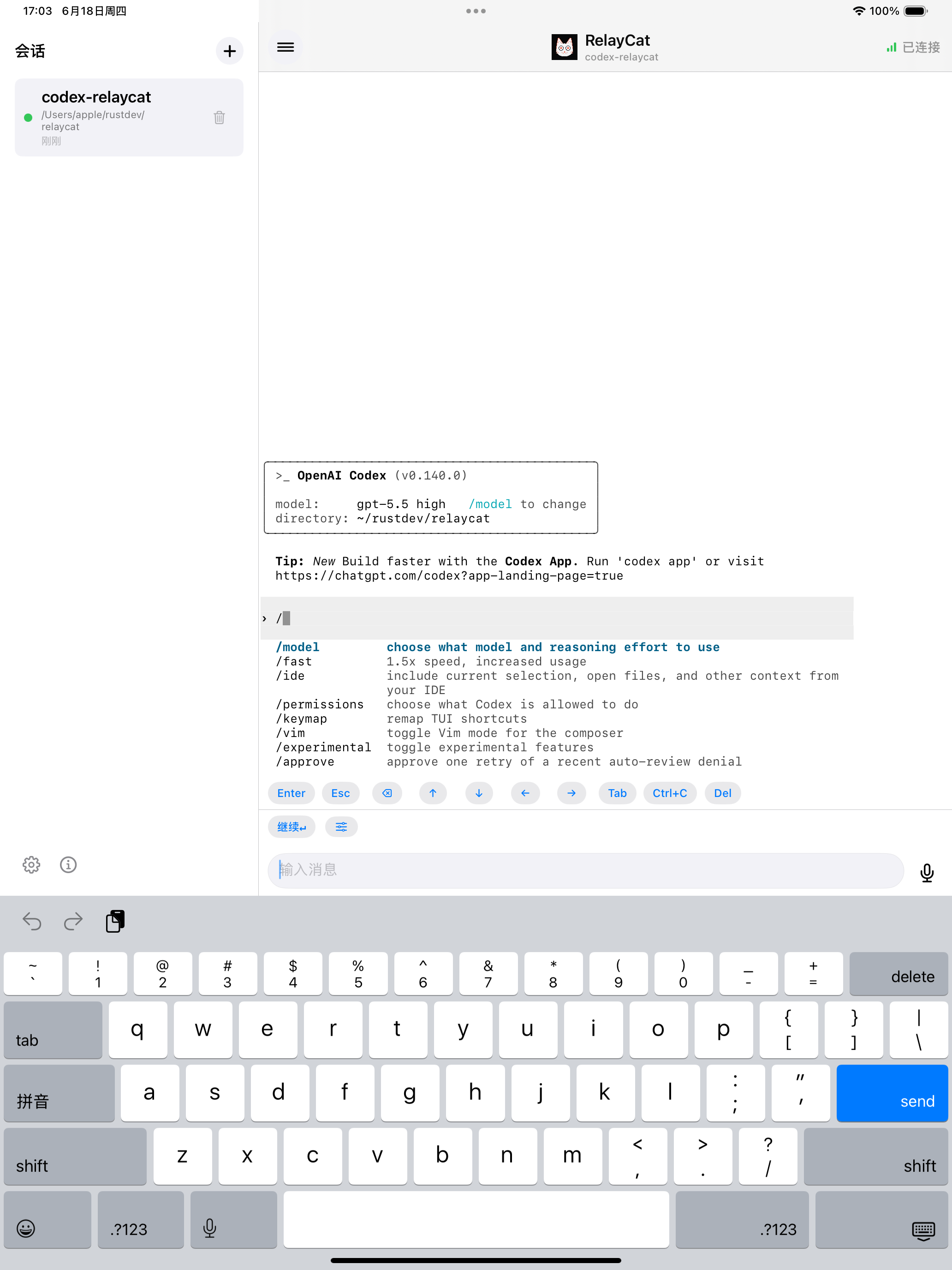Choose the /experimental command row
Image resolution: width=952 pixels, height=1270 pixels.
(x=434, y=748)
